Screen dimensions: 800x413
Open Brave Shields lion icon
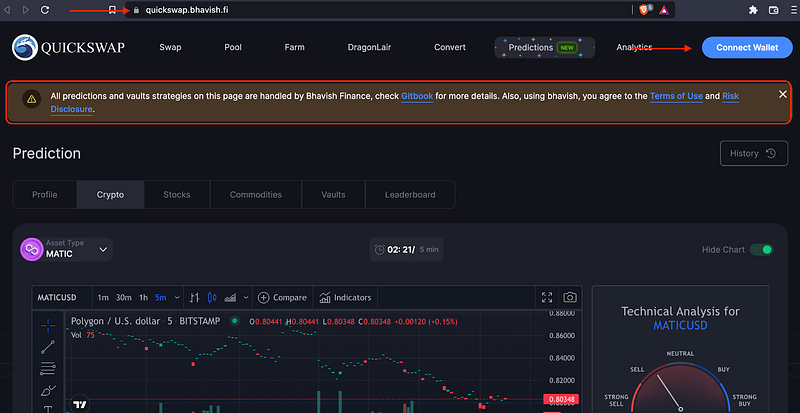pyautogui.click(x=644, y=10)
